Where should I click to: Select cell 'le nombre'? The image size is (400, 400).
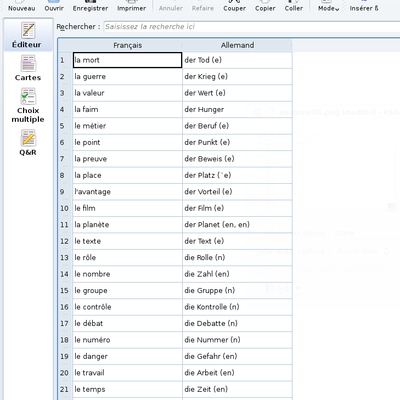[x=127, y=274]
